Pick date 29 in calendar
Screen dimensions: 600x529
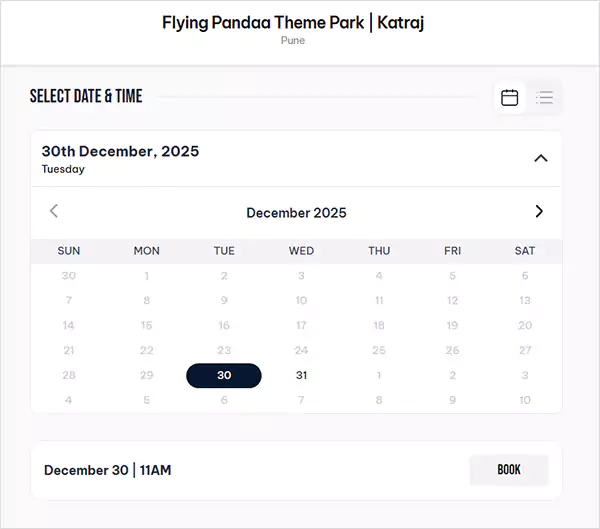pyautogui.click(x=147, y=375)
